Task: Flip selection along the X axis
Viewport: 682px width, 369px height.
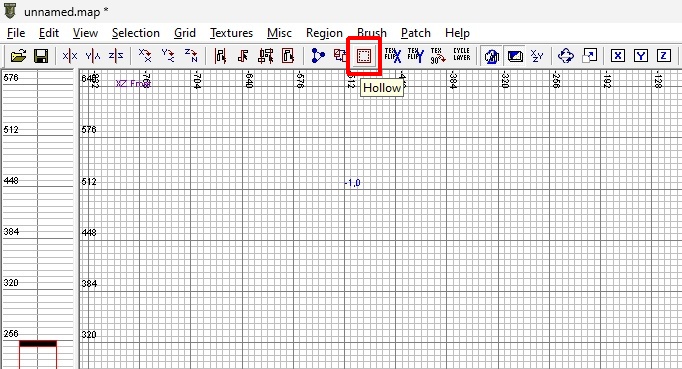Action: 70,56
